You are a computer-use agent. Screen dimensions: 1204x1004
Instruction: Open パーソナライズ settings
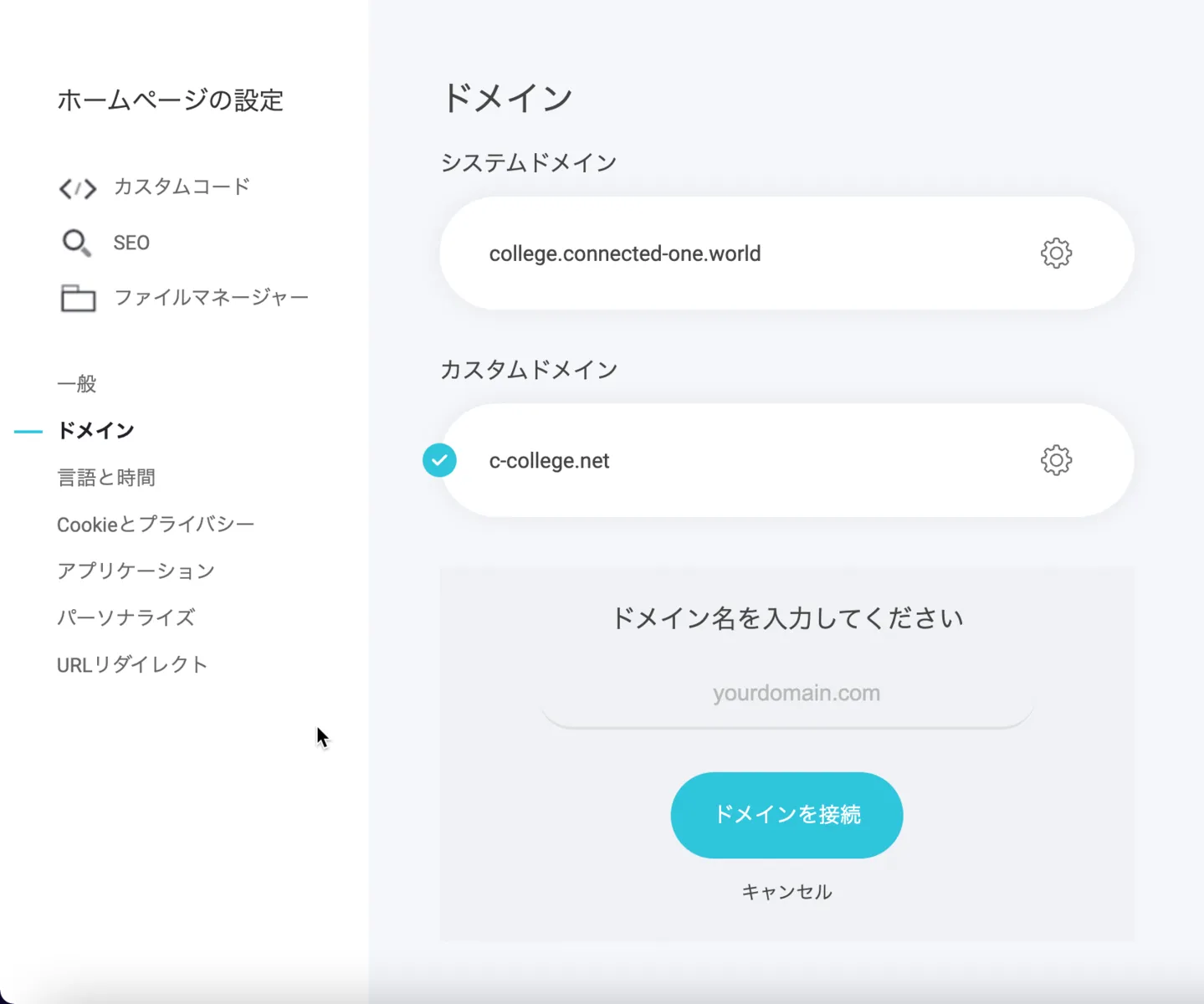pos(126,618)
